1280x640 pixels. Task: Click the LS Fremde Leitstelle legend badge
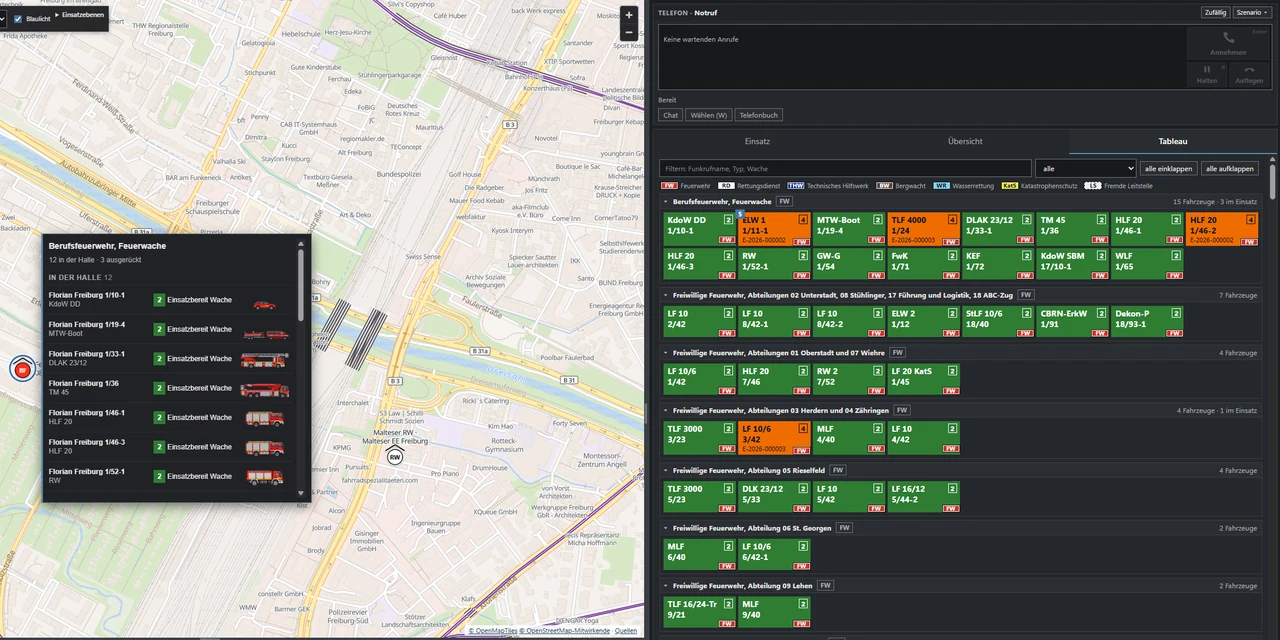point(1093,185)
